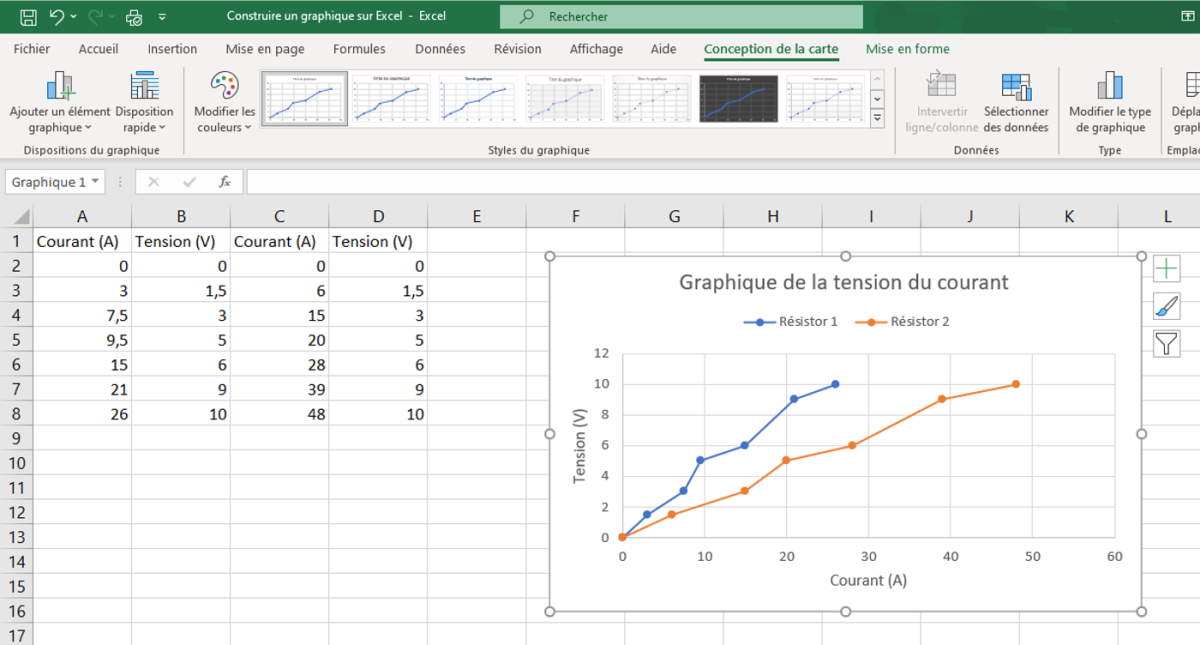Open the chart styles paintbrush button
The width and height of the screenshot is (1200, 645).
1166,306
